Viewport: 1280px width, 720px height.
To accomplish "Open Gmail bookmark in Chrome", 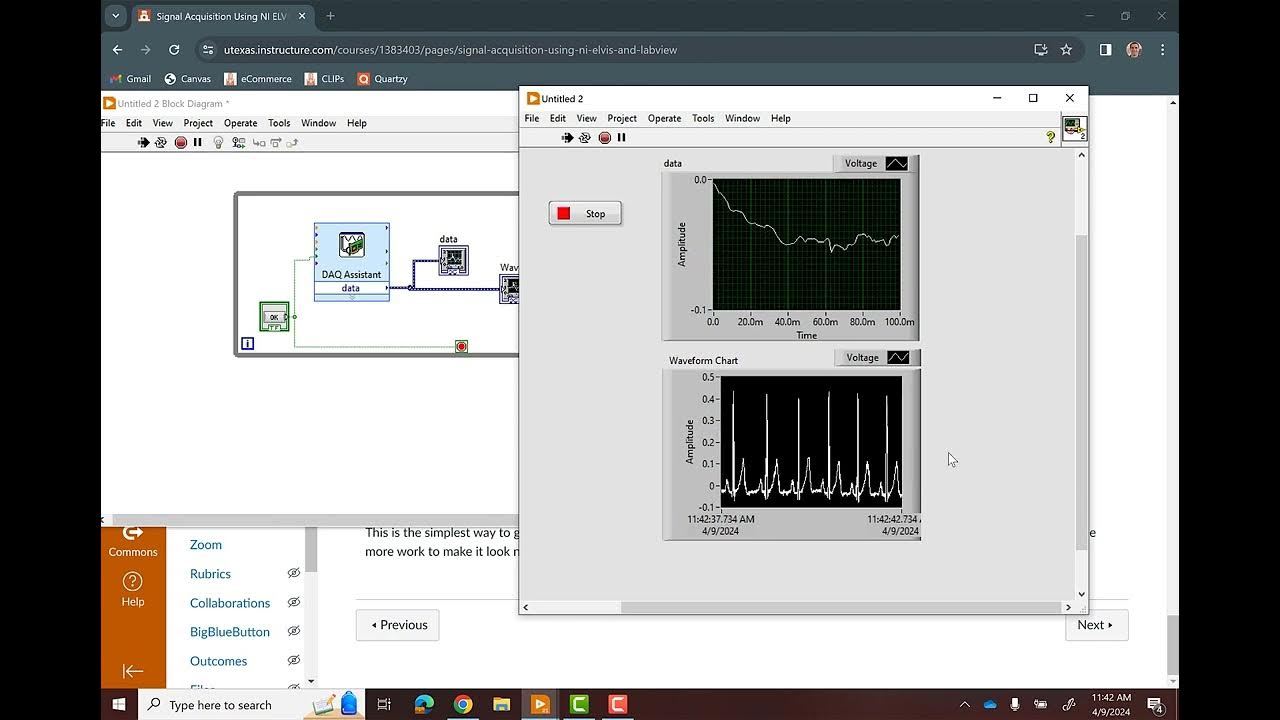I will tap(130, 79).
